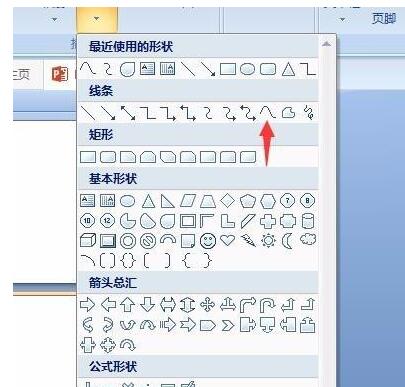Select Curve in 最近使用的形状 row
This screenshot has height=387, width=405.
(88, 69)
